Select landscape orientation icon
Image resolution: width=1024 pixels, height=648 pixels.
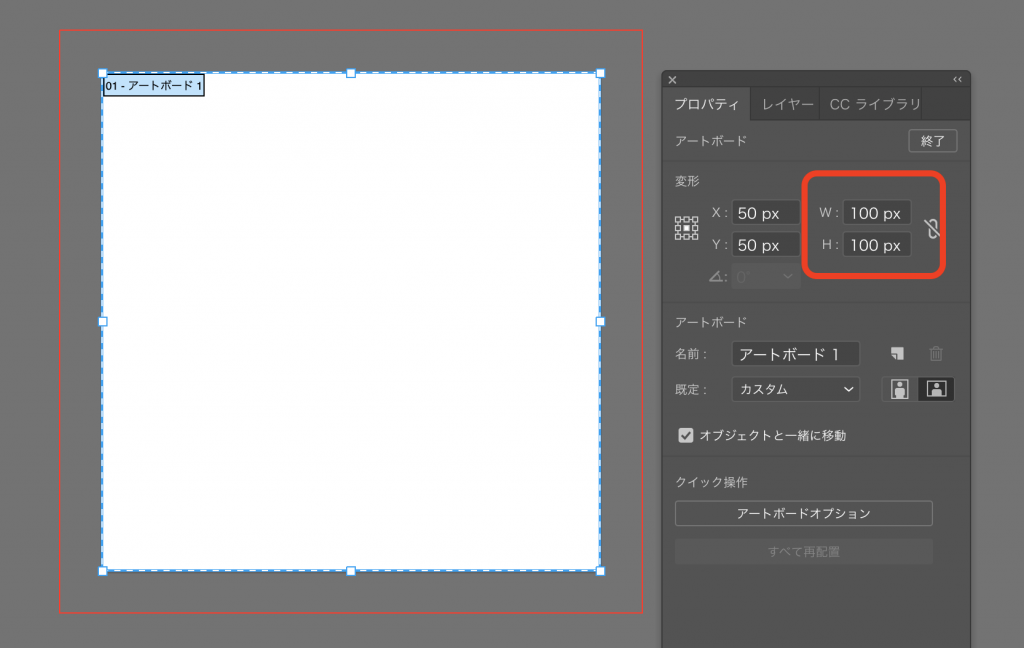click(936, 389)
